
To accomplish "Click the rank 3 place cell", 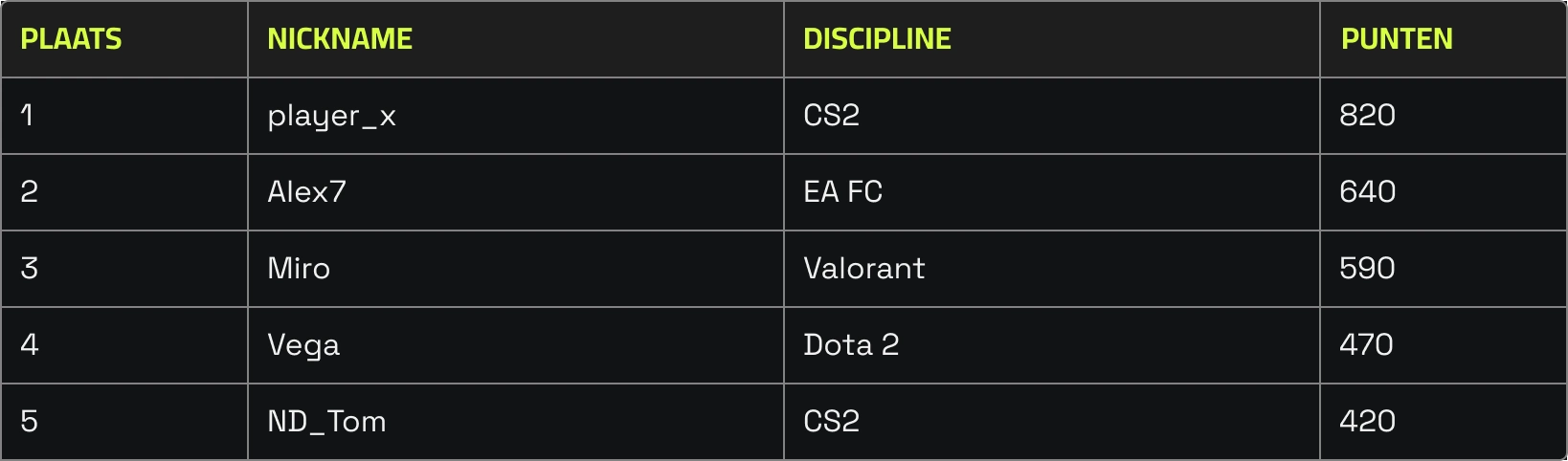I will 30,269.
